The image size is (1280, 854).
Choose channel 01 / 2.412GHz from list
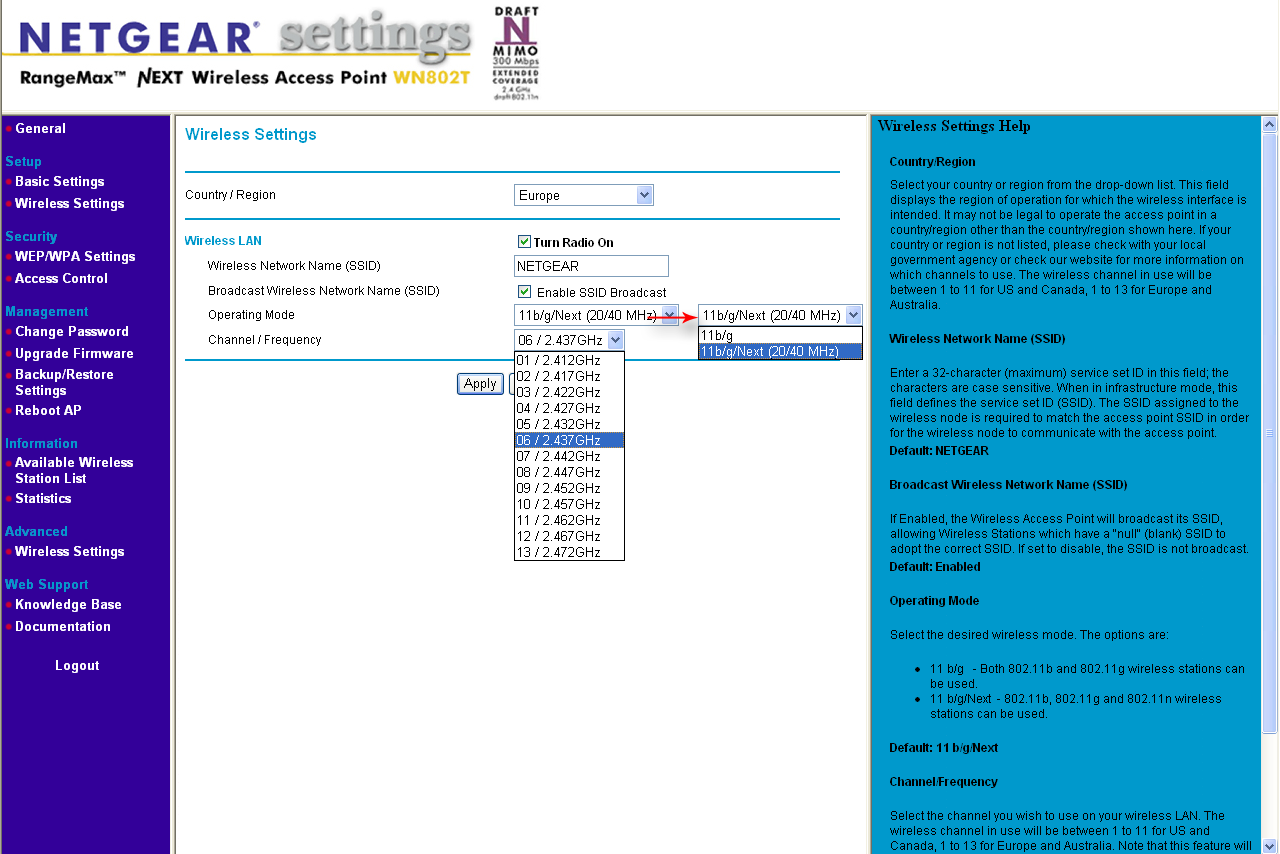[x=569, y=360]
